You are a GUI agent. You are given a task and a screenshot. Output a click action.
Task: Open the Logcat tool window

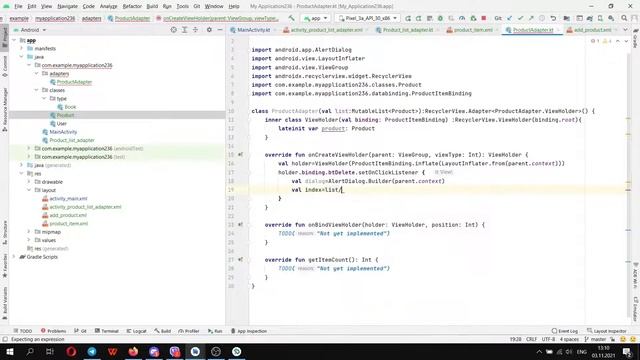point(136,331)
